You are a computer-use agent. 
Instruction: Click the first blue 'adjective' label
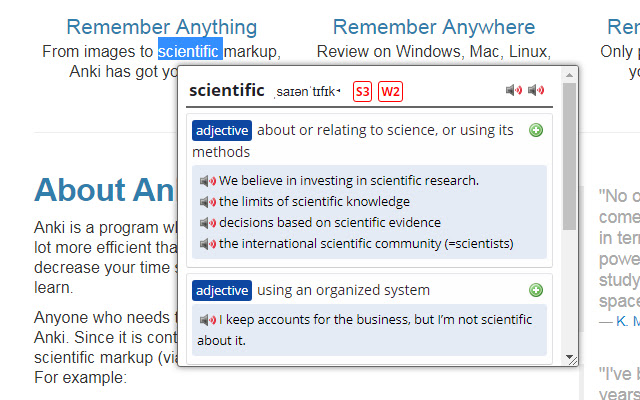[222, 130]
